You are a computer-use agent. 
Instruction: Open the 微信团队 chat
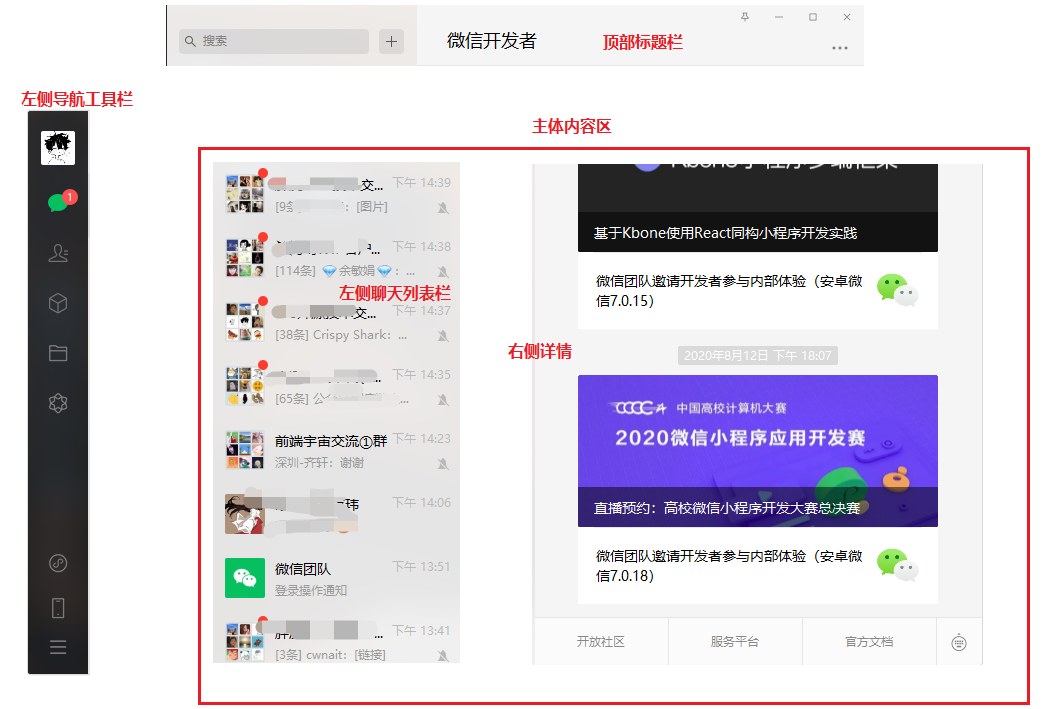click(337, 579)
